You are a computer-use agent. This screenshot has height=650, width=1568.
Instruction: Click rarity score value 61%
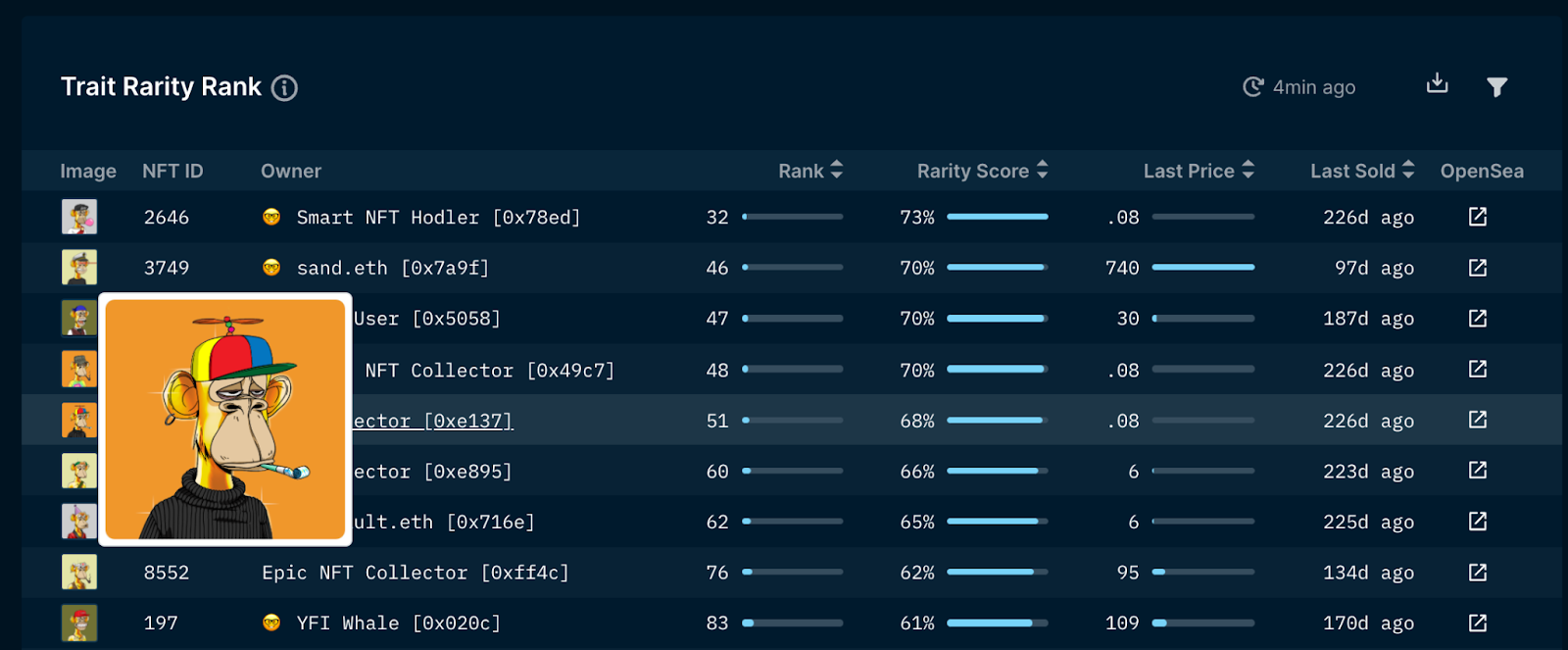tap(917, 624)
